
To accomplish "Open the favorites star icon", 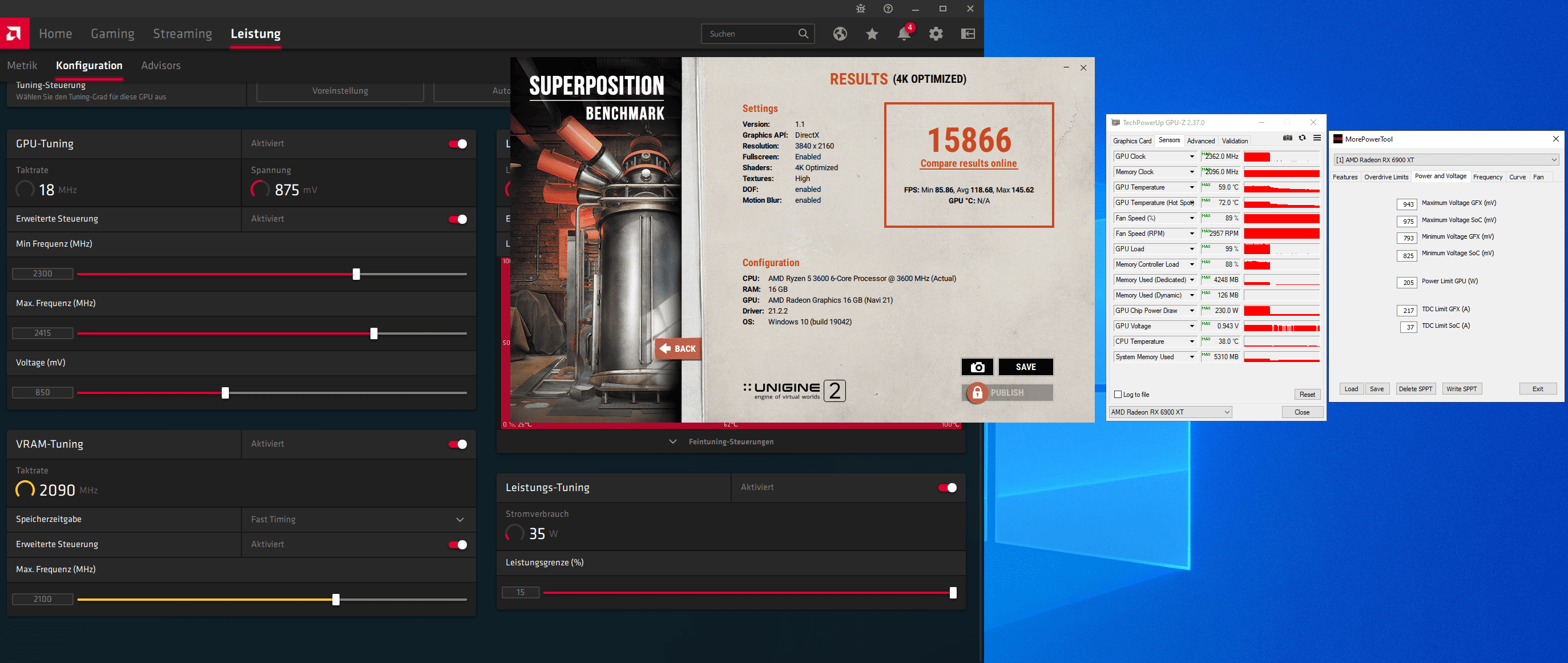I will [872, 34].
